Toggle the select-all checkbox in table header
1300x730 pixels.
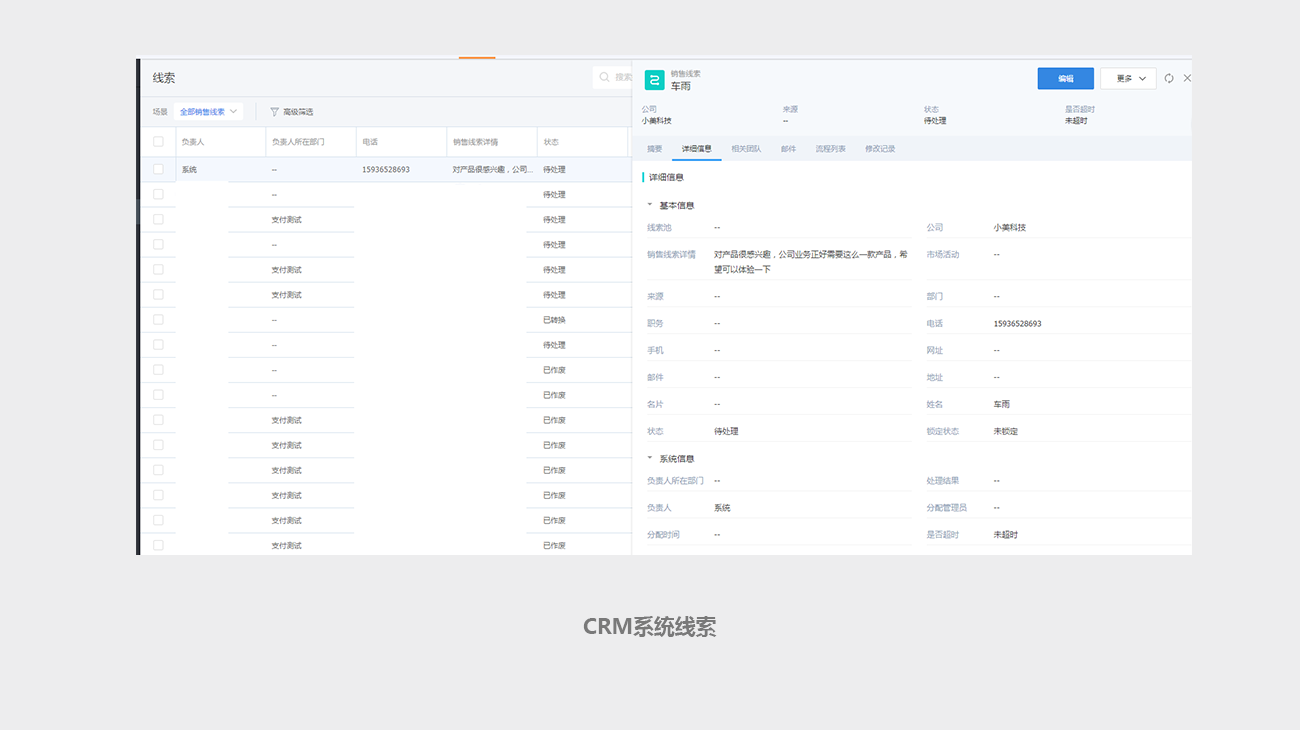[x=158, y=142]
